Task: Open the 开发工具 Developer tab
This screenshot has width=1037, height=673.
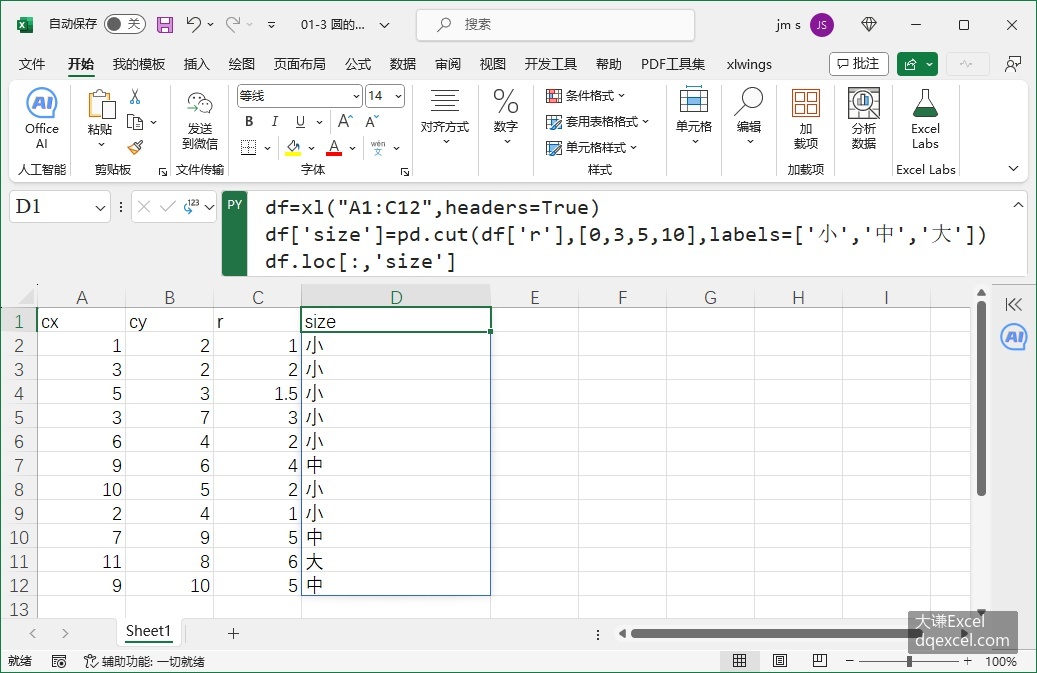Action: click(x=550, y=64)
